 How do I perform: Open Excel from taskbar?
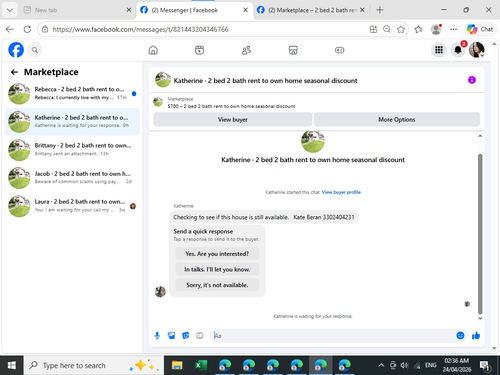pos(201,365)
